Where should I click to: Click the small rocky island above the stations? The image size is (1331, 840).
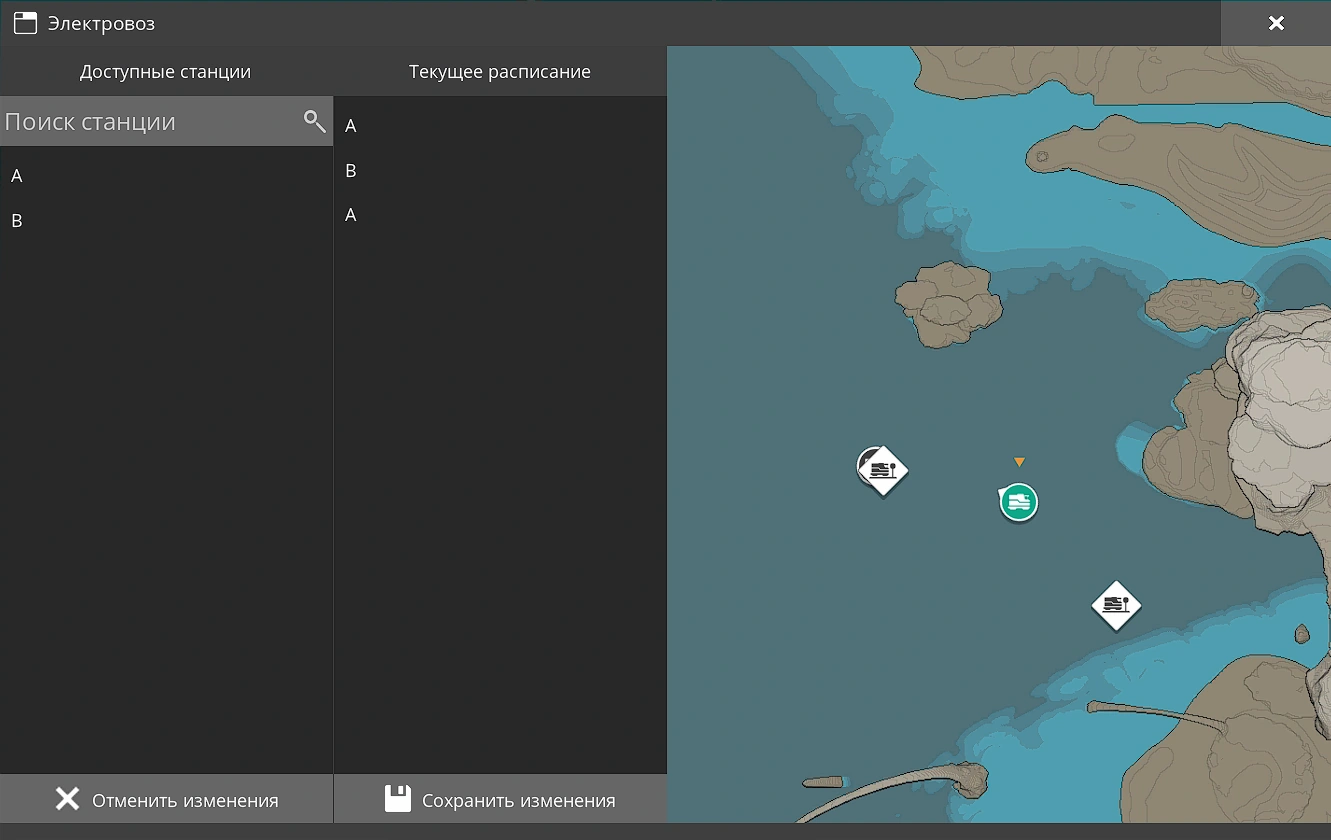pos(947,303)
